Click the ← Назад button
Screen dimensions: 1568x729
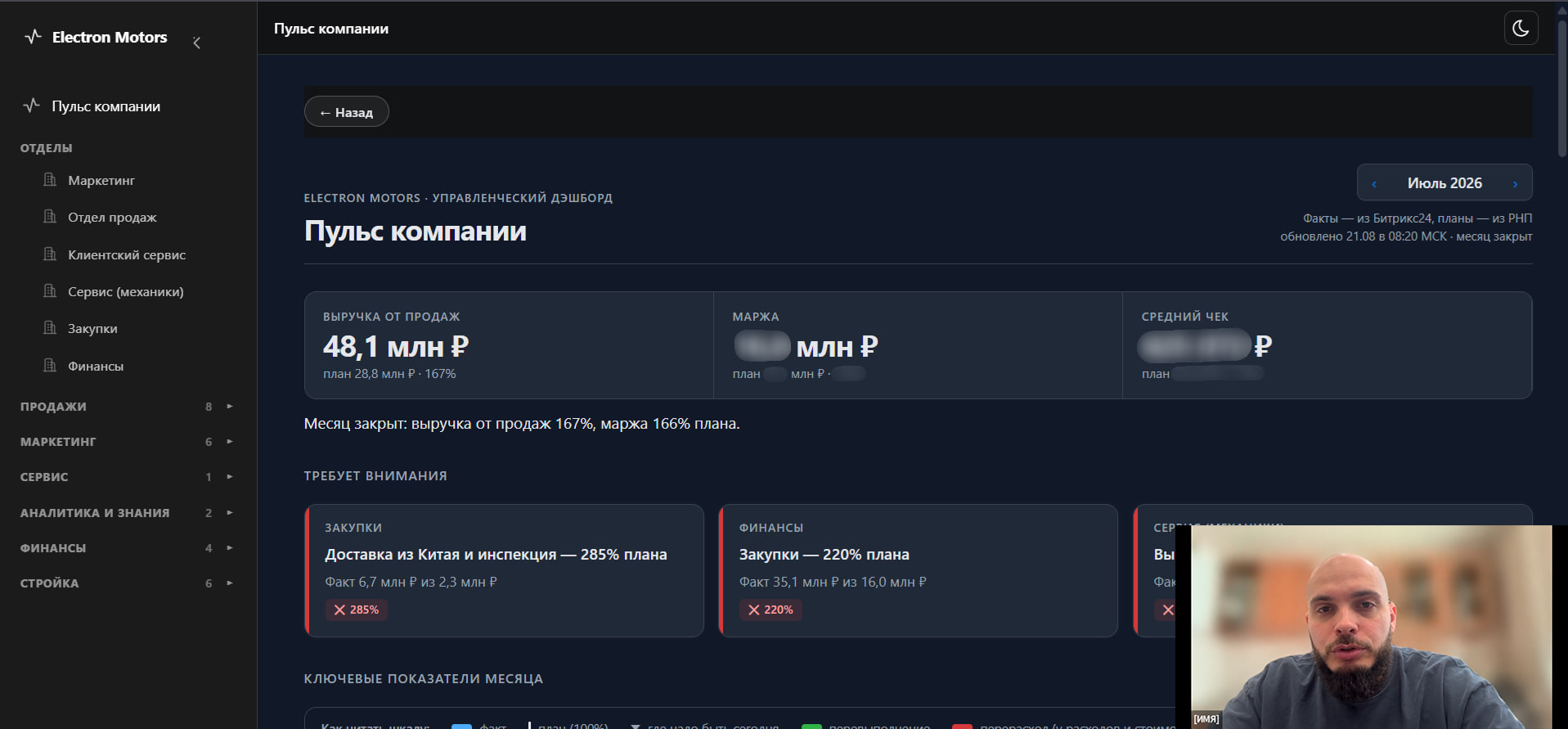pyautogui.click(x=347, y=112)
